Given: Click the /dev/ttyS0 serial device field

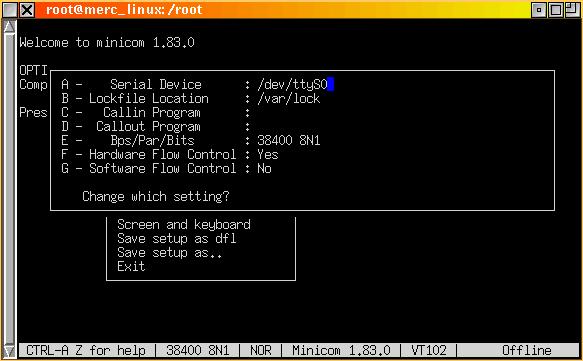Looking at the screenshot, I should 295,84.
